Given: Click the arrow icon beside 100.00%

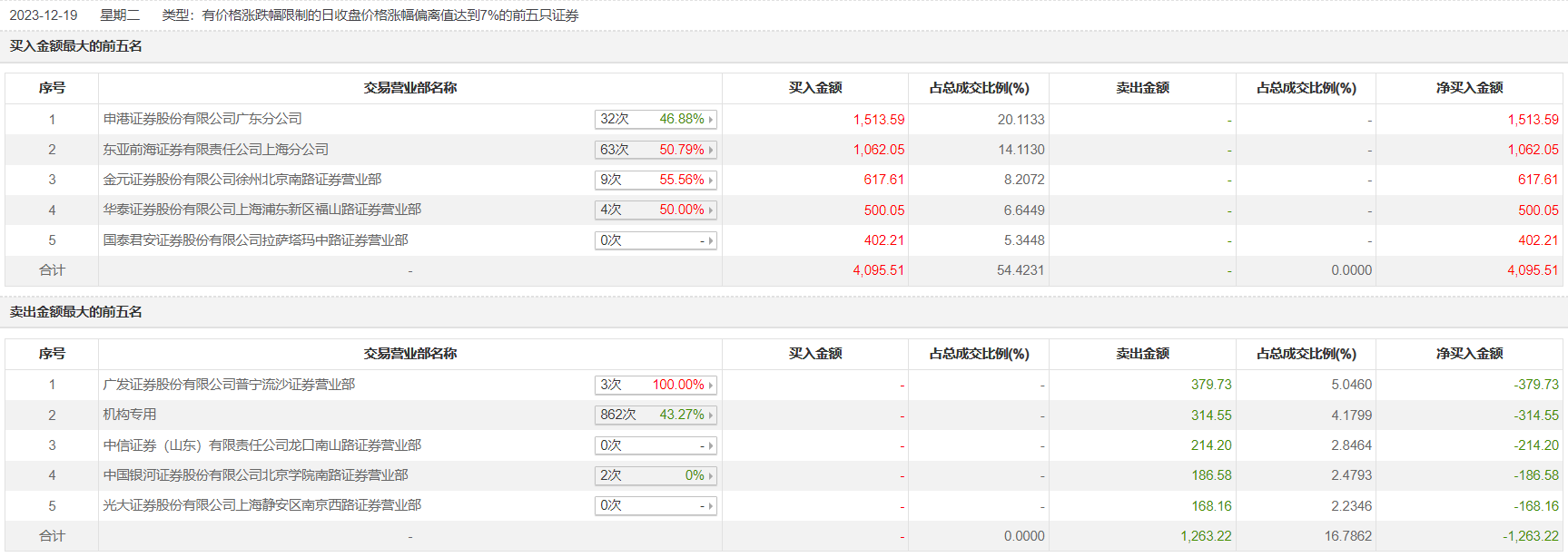Looking at the screenshot, I should coord(711,386).
